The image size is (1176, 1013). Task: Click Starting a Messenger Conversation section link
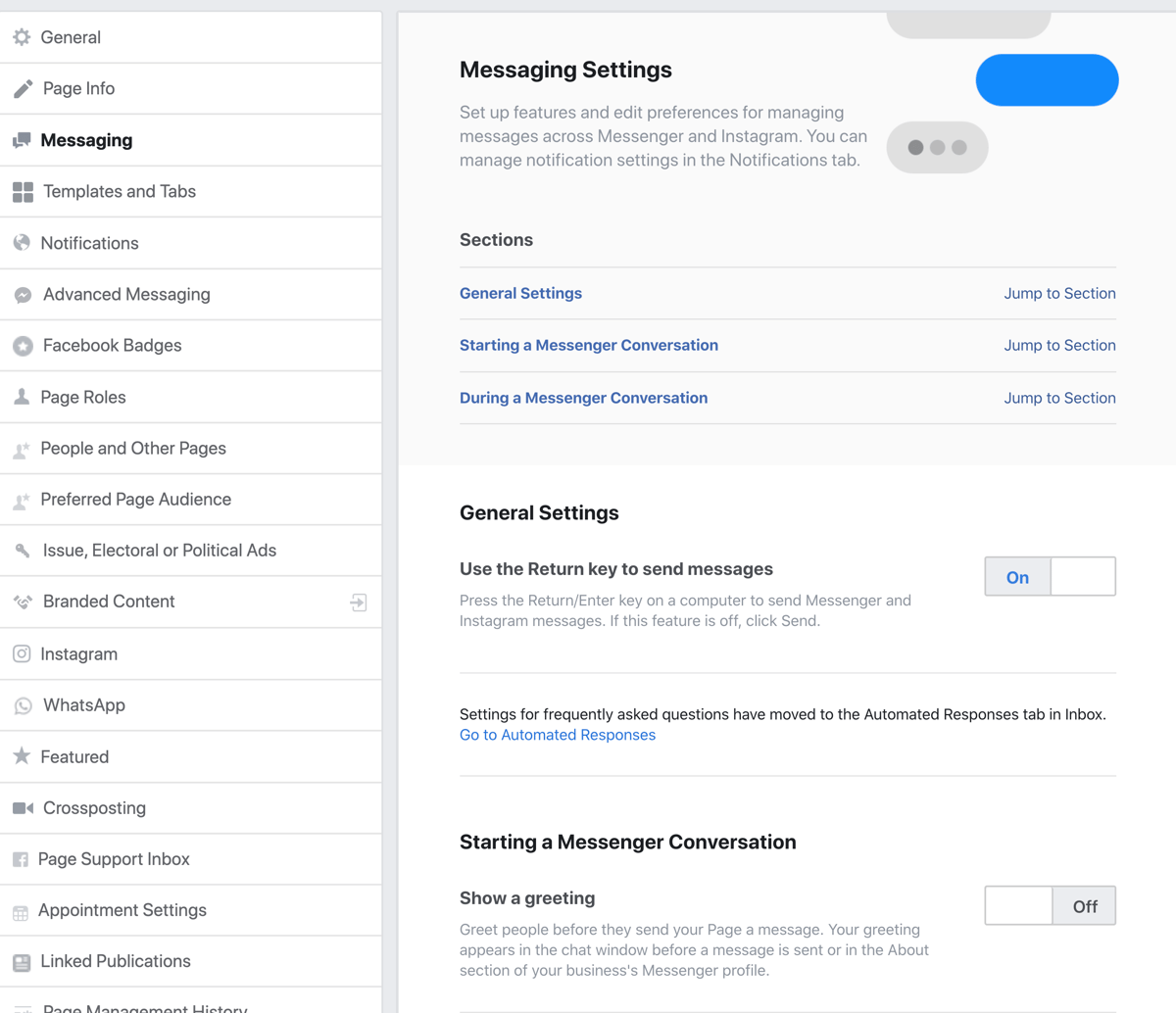589,345
